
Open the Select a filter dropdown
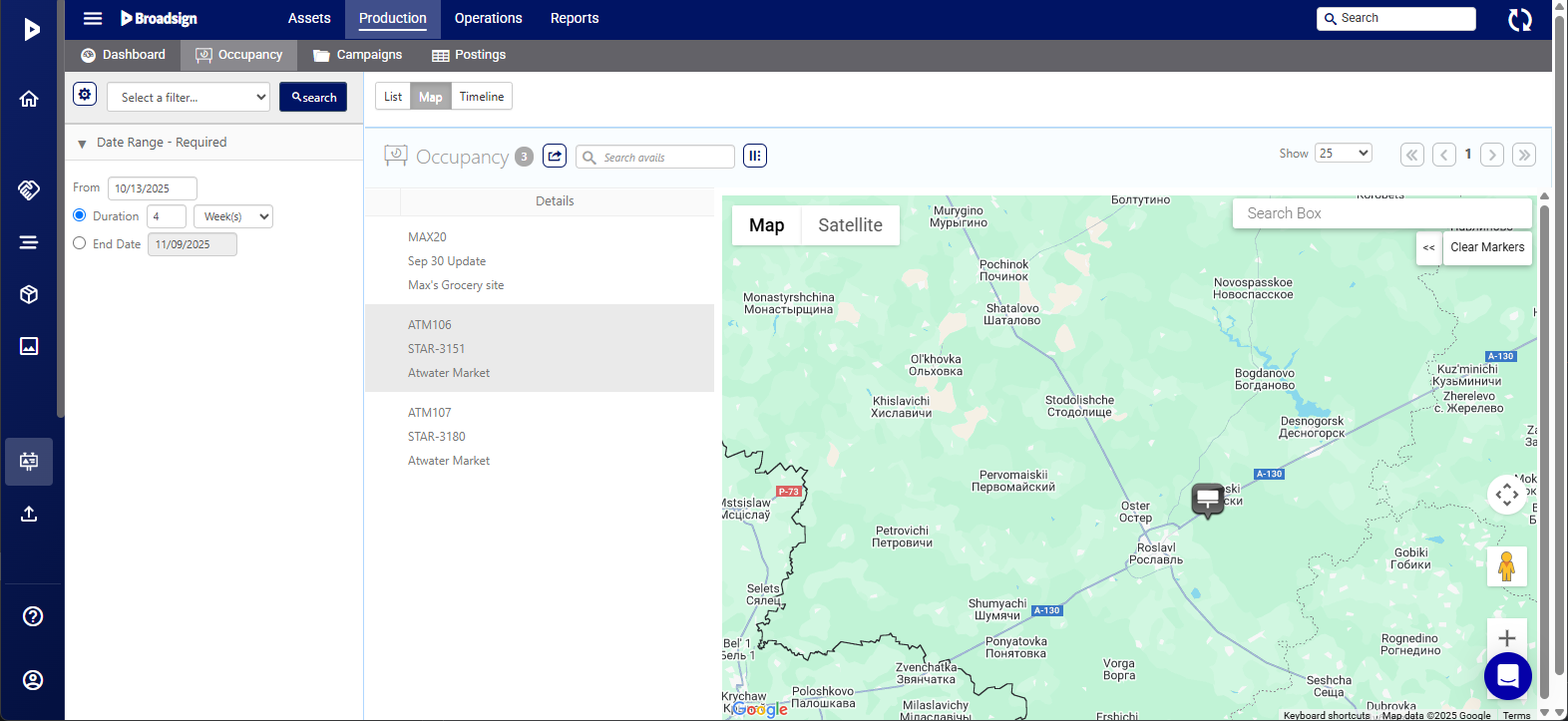click(189, 97)
